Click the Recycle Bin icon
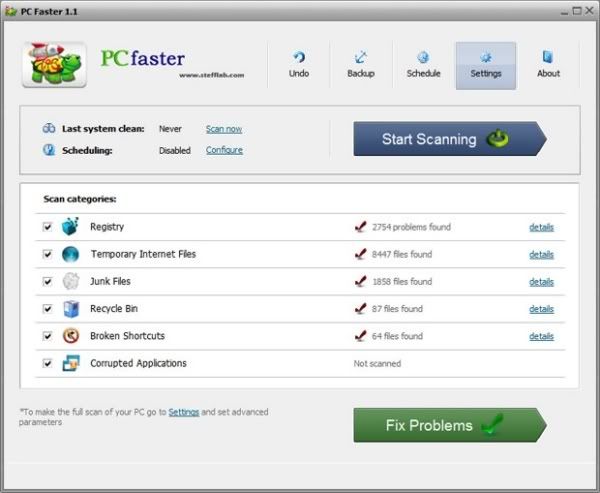This screenshot has width=600, height=493. point(71,309)
